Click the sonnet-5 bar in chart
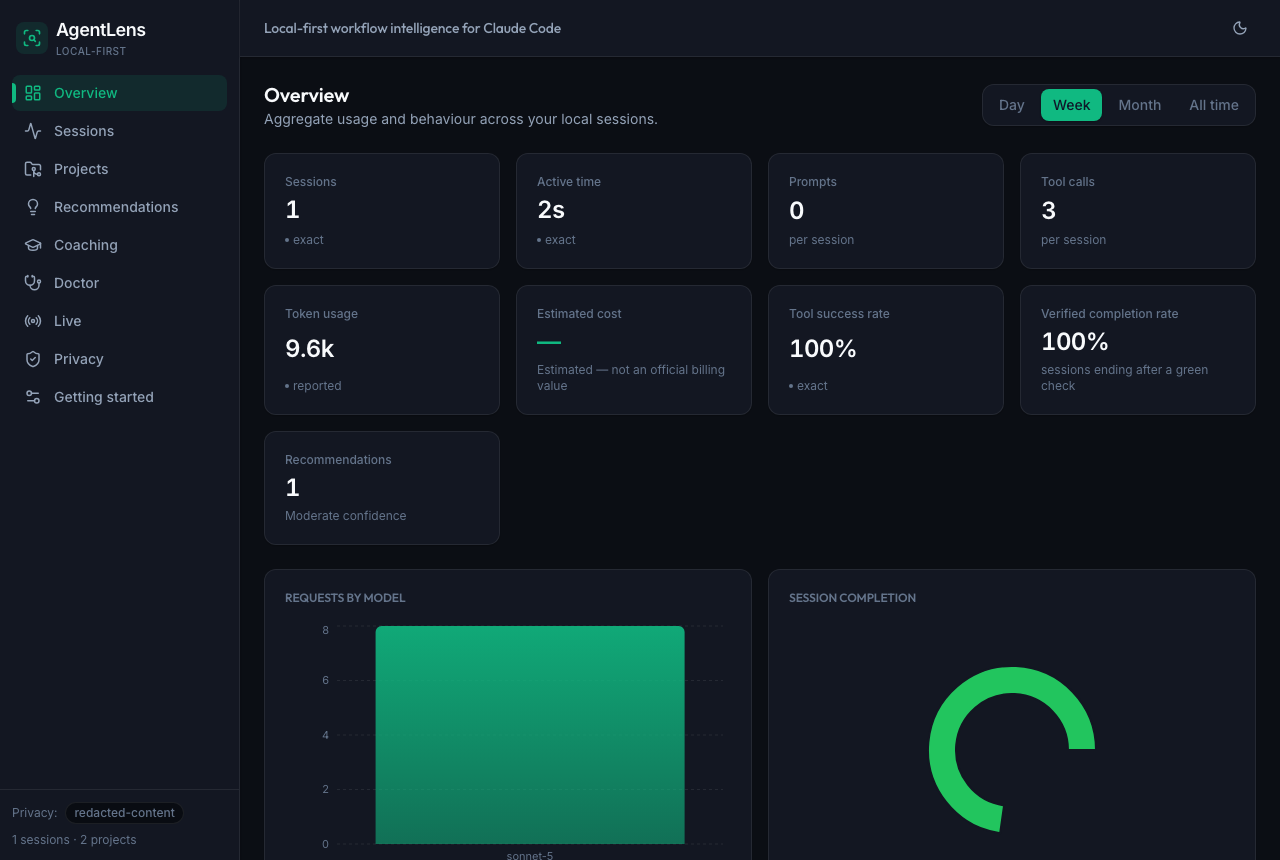 coord(530,735)
